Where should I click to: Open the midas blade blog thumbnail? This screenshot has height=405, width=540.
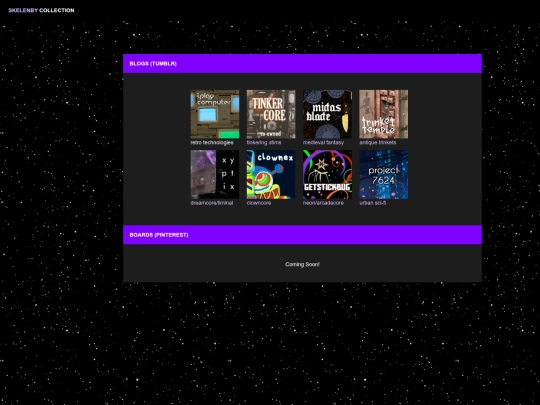[x=328, y=114]
